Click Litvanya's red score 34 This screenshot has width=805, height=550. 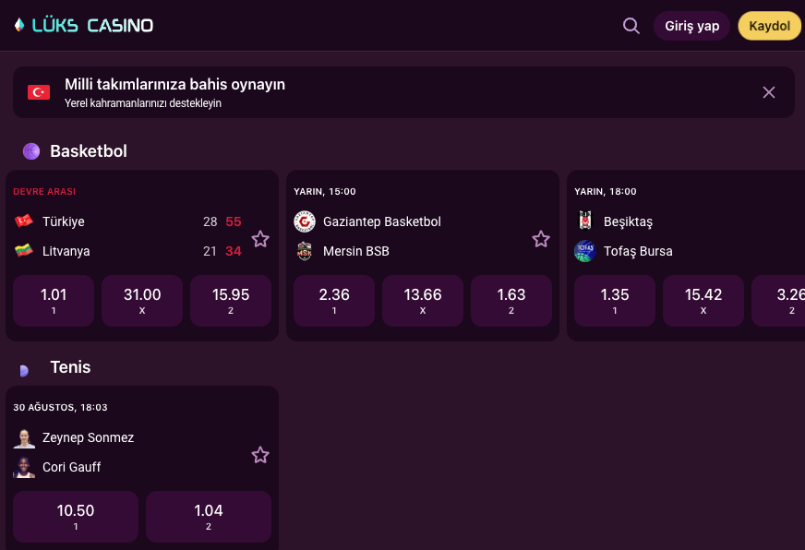(x=233, y=251)
